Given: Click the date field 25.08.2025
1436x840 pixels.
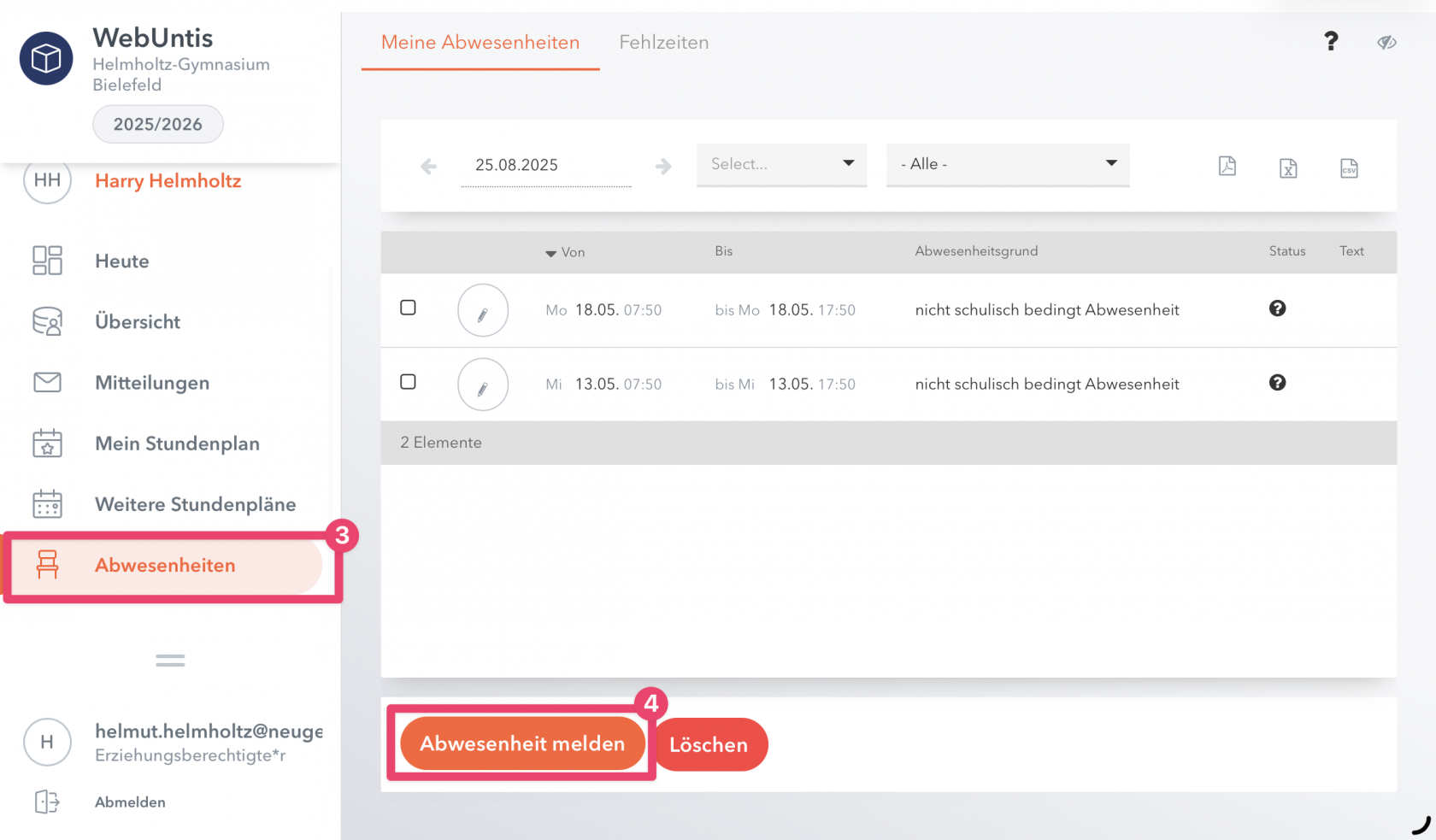Looking at the screenshot, I should [x=546, y=165].
